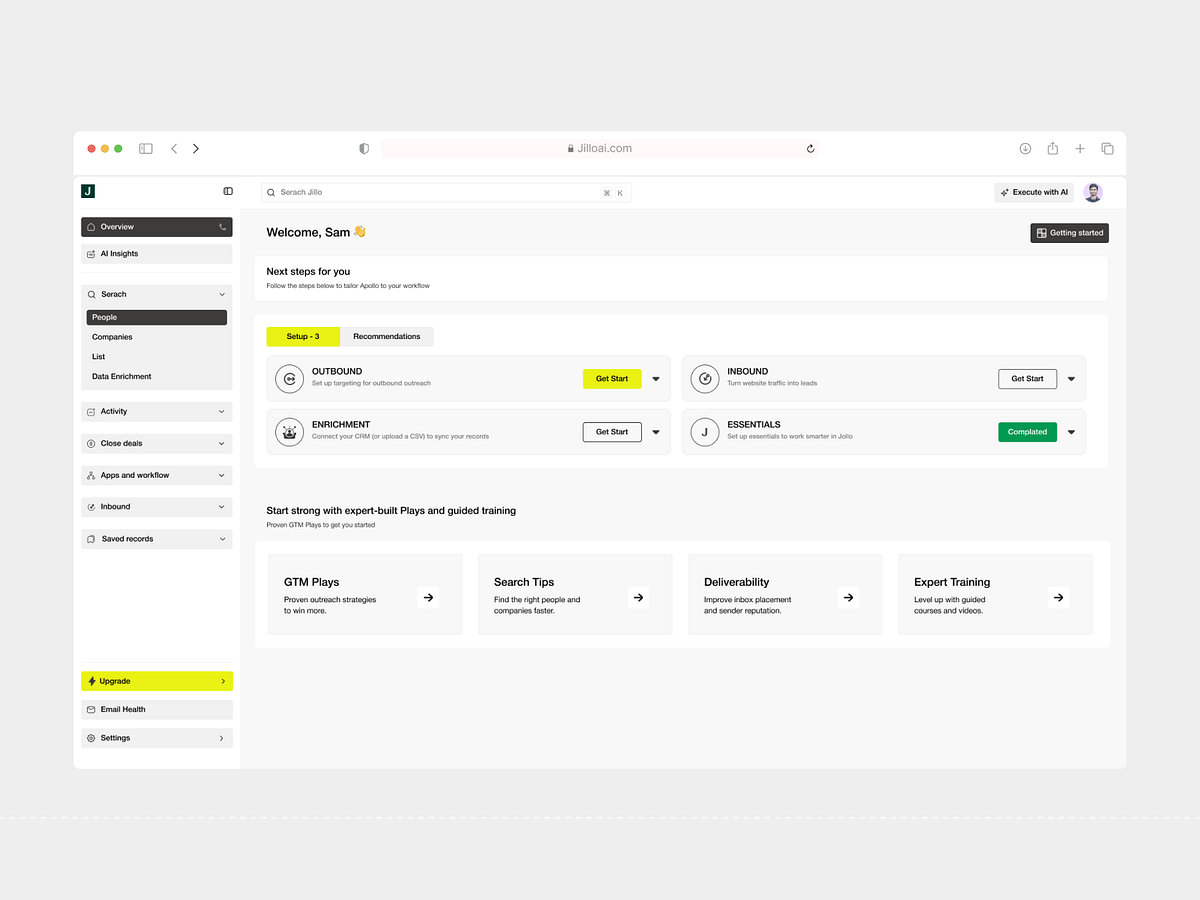This screenshot has width=1200, height=900.
Task: Open GTM Plays arrow button
Action: [x=428, y=597]
